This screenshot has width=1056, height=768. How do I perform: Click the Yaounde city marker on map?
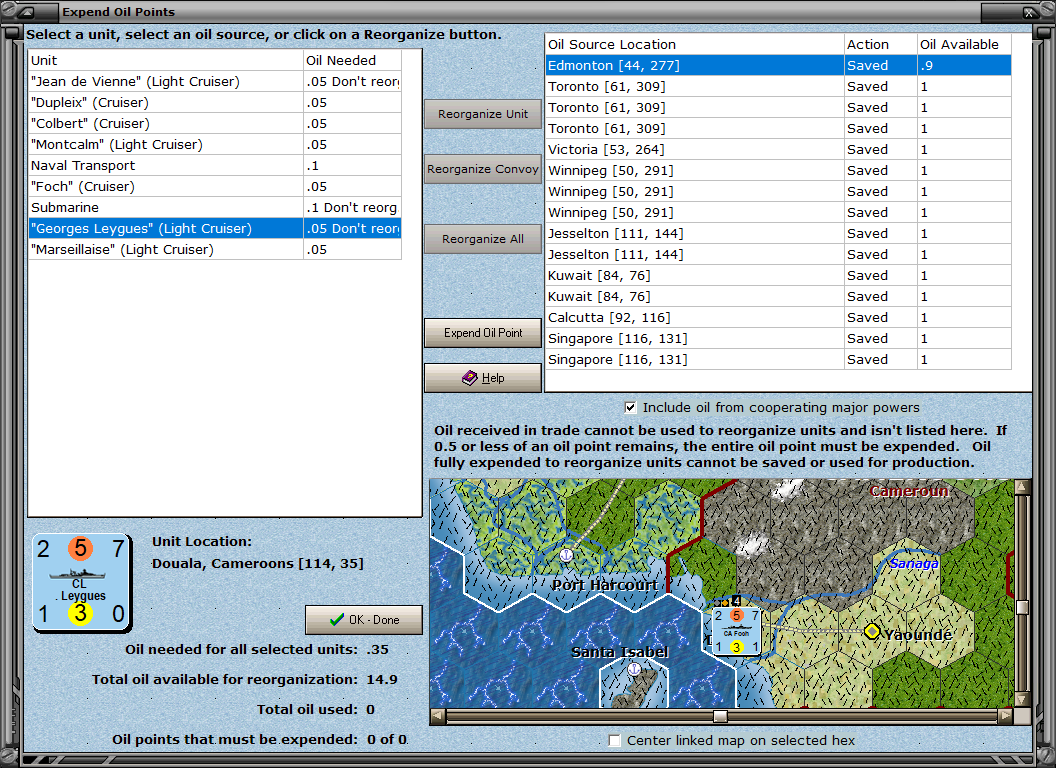[x=872, y=631]
